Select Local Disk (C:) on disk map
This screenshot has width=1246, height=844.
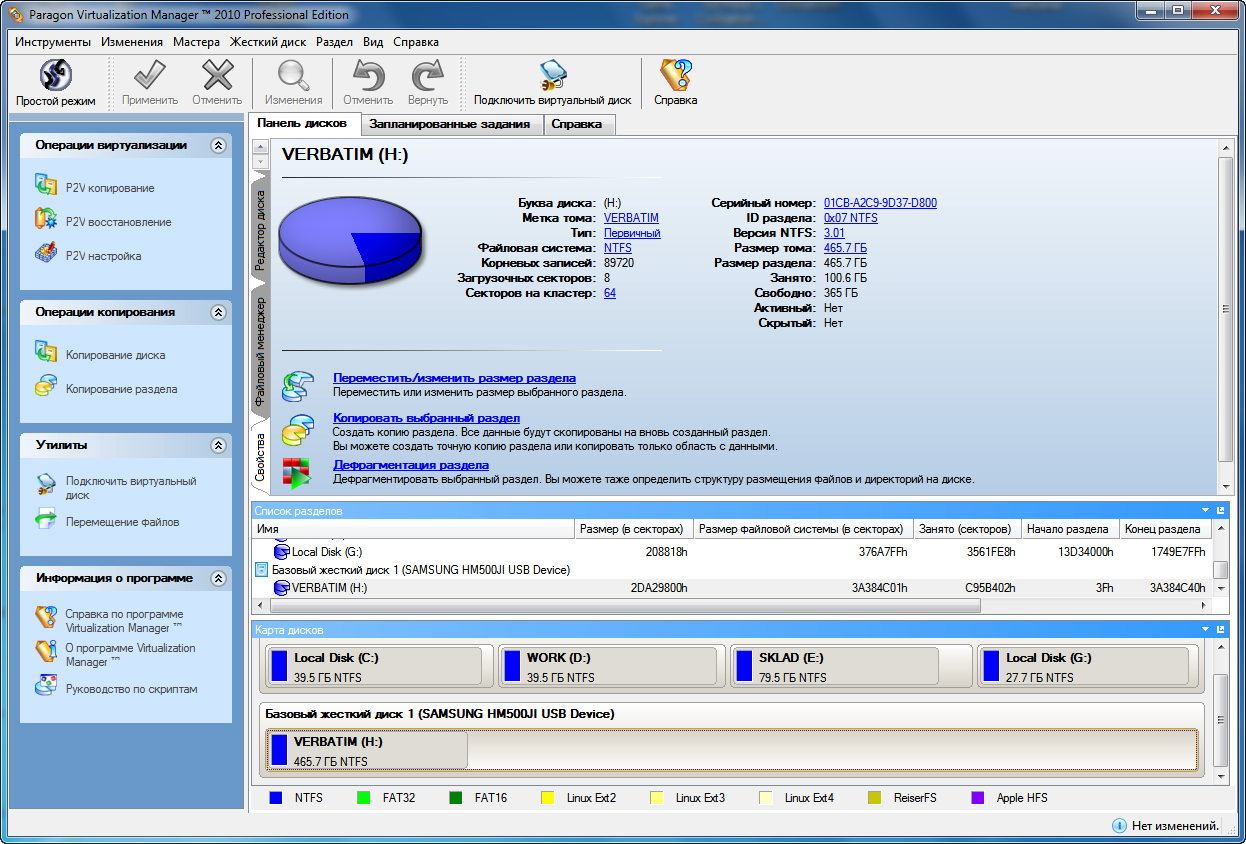click(375, 666)
